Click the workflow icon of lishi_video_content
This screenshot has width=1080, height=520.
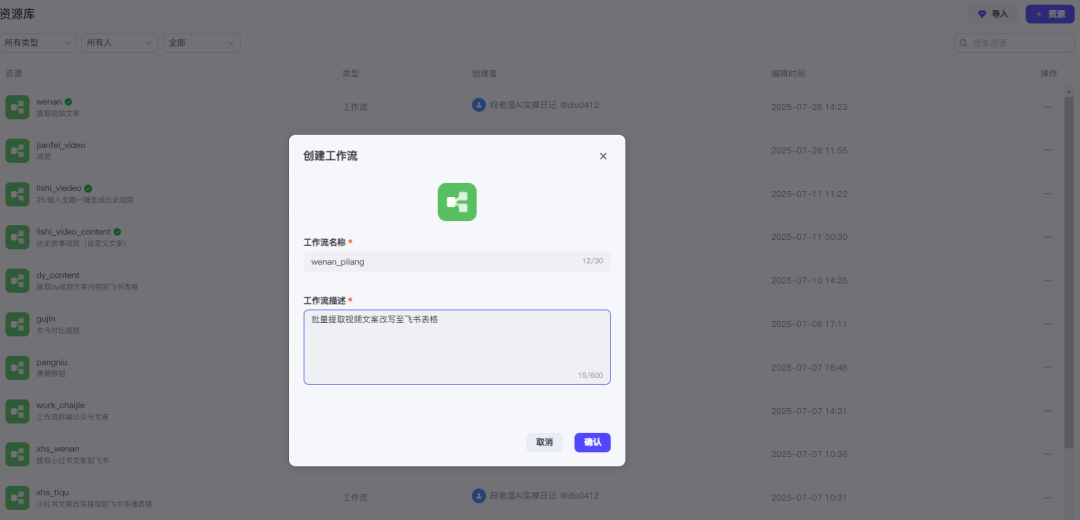(x=17, y=237)
